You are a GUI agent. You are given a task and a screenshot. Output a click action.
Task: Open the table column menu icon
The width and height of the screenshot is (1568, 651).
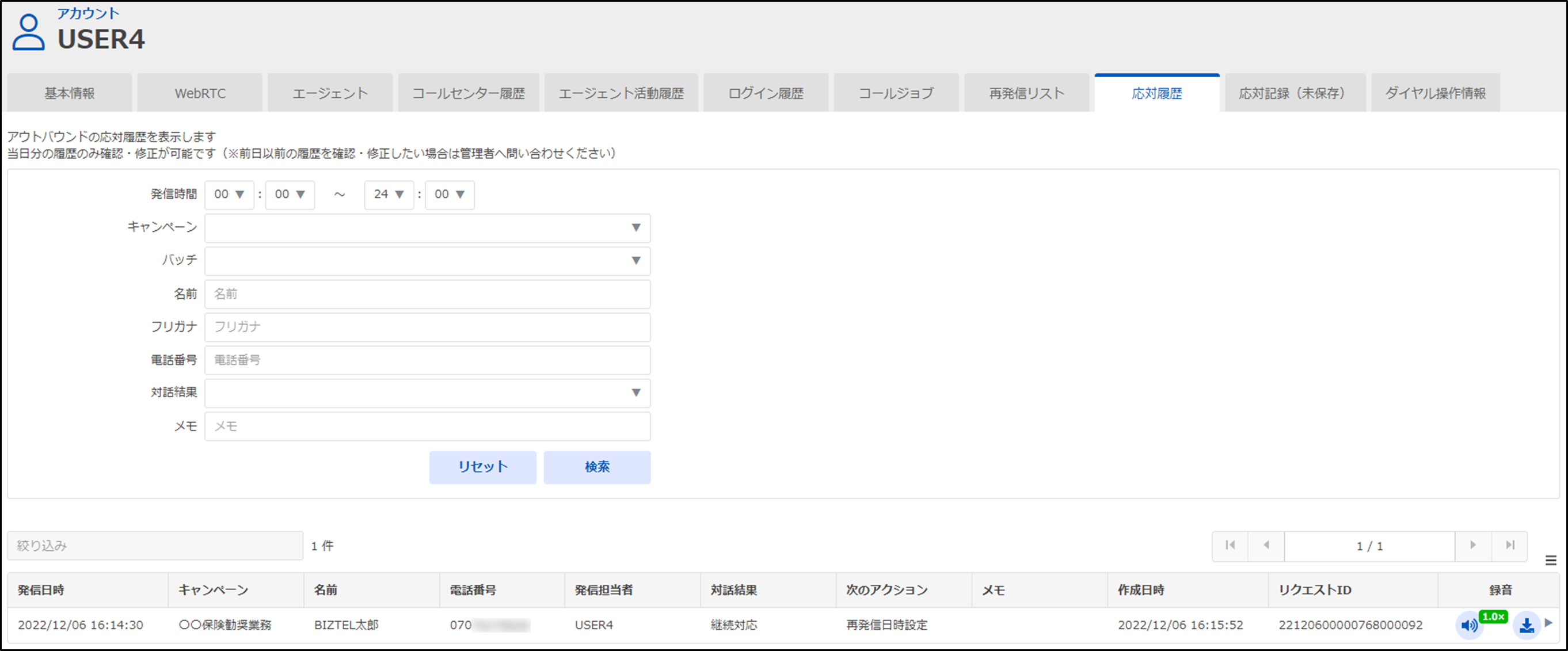(x=1551, y=561)
